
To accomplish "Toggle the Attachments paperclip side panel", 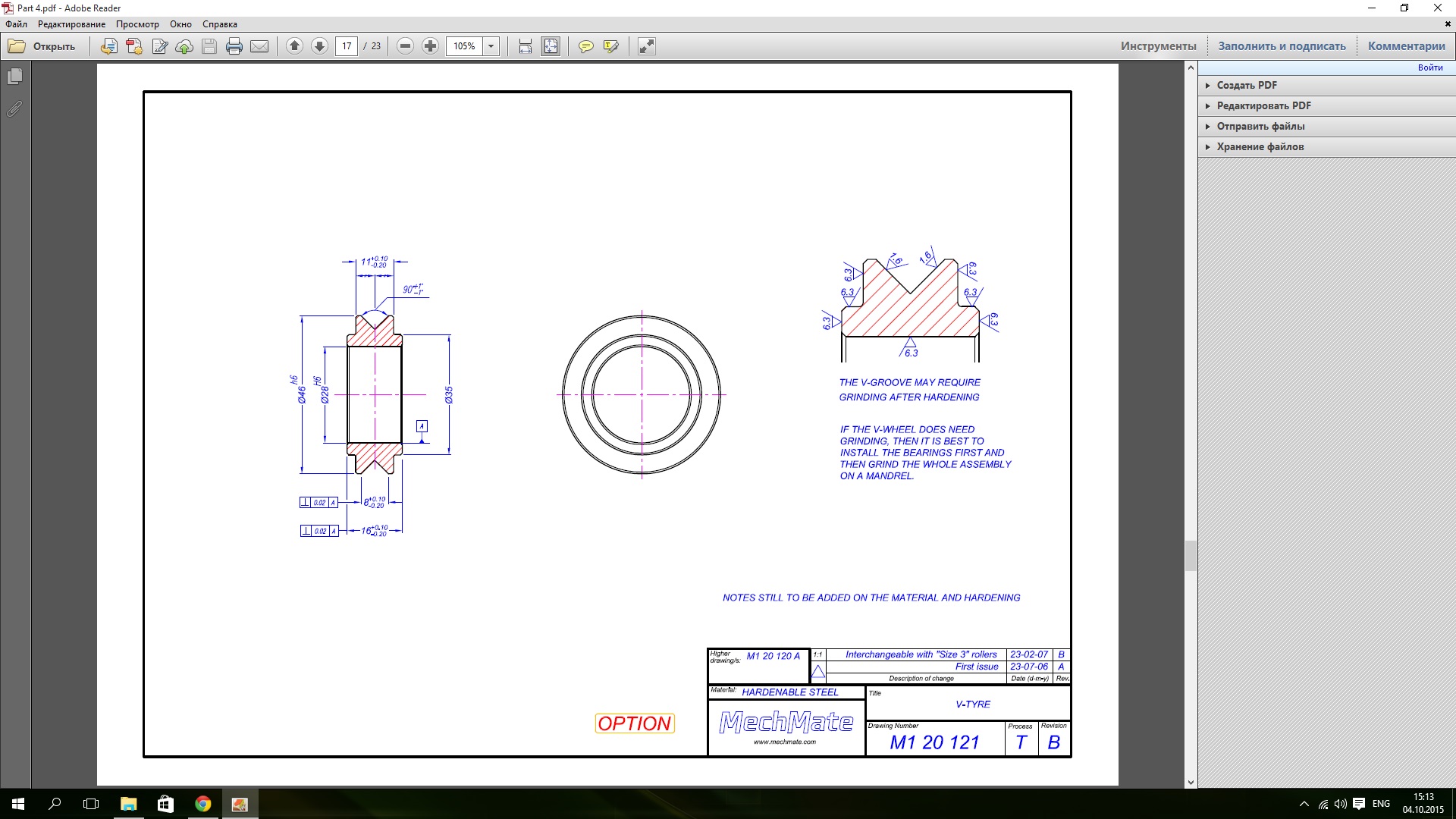I will coord(14,109).
